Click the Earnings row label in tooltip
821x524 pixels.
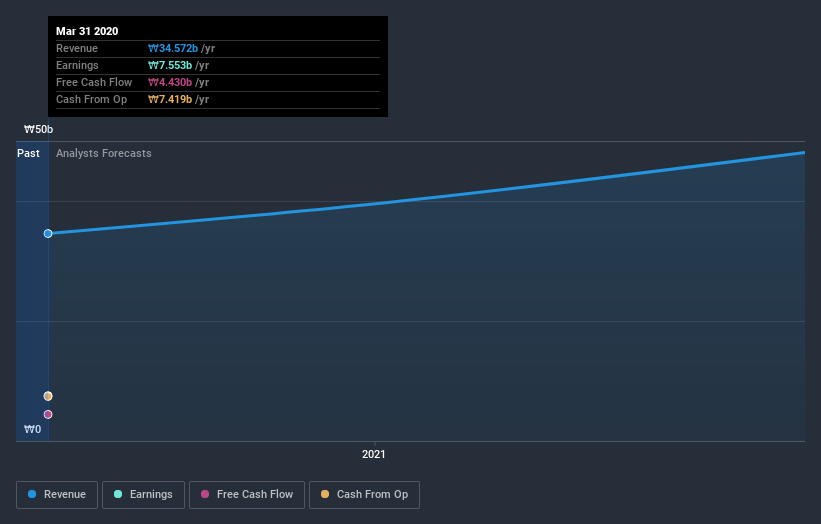pyautogui.click(x=77, y=65)
